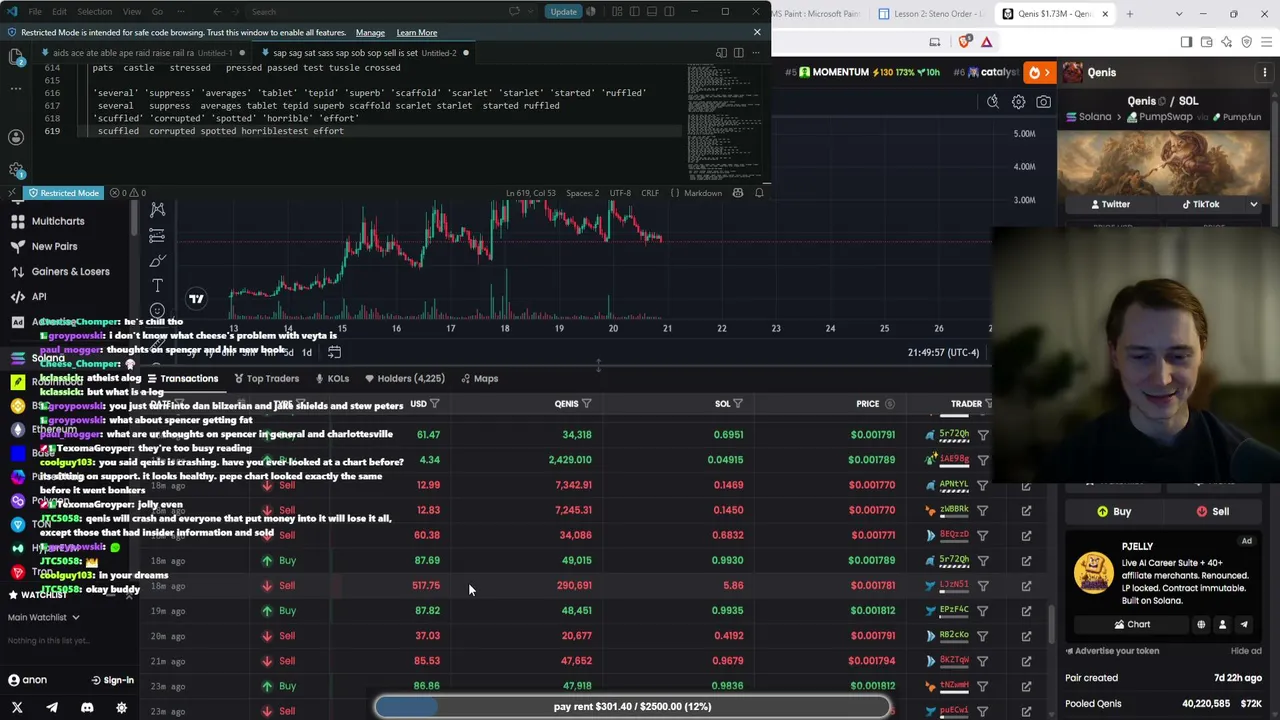Open Brave Leo AI sparkle icon
This screenshot has width=1280, height=720.
pyautogui.click(x=1227, y=42)
